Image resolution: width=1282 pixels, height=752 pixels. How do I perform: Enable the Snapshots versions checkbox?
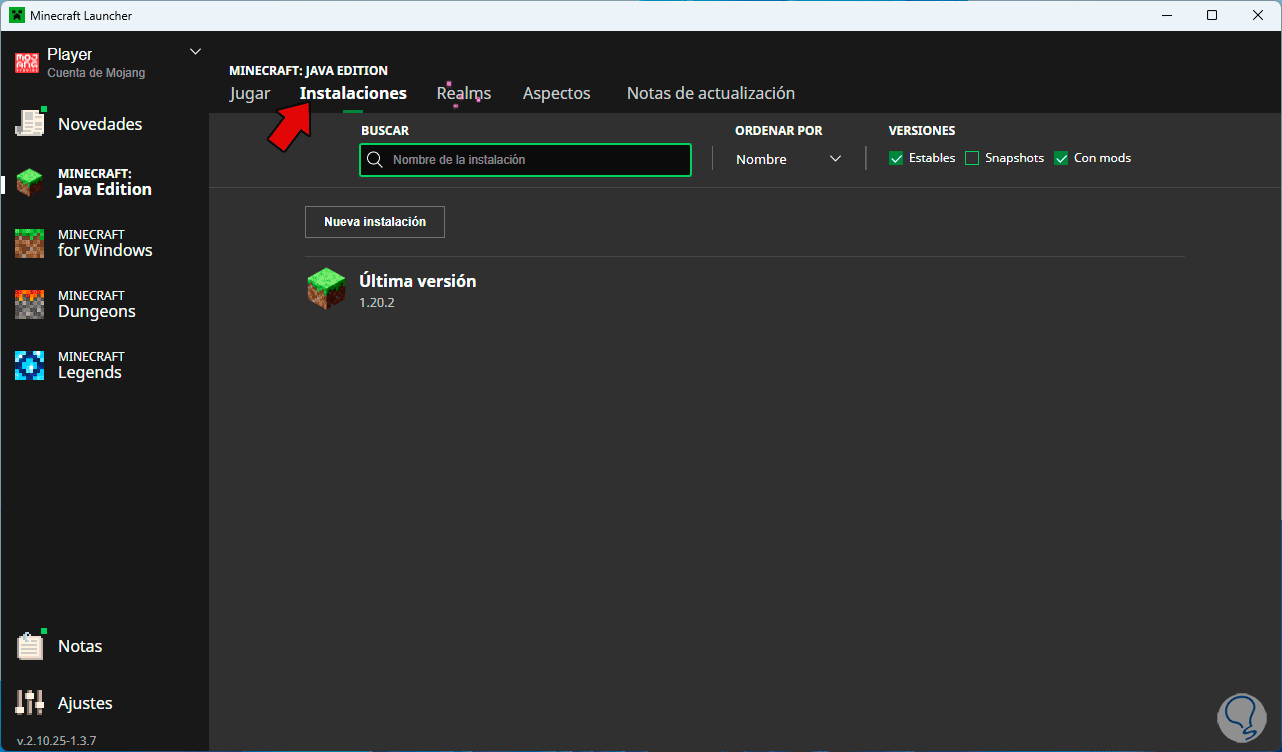972,158
